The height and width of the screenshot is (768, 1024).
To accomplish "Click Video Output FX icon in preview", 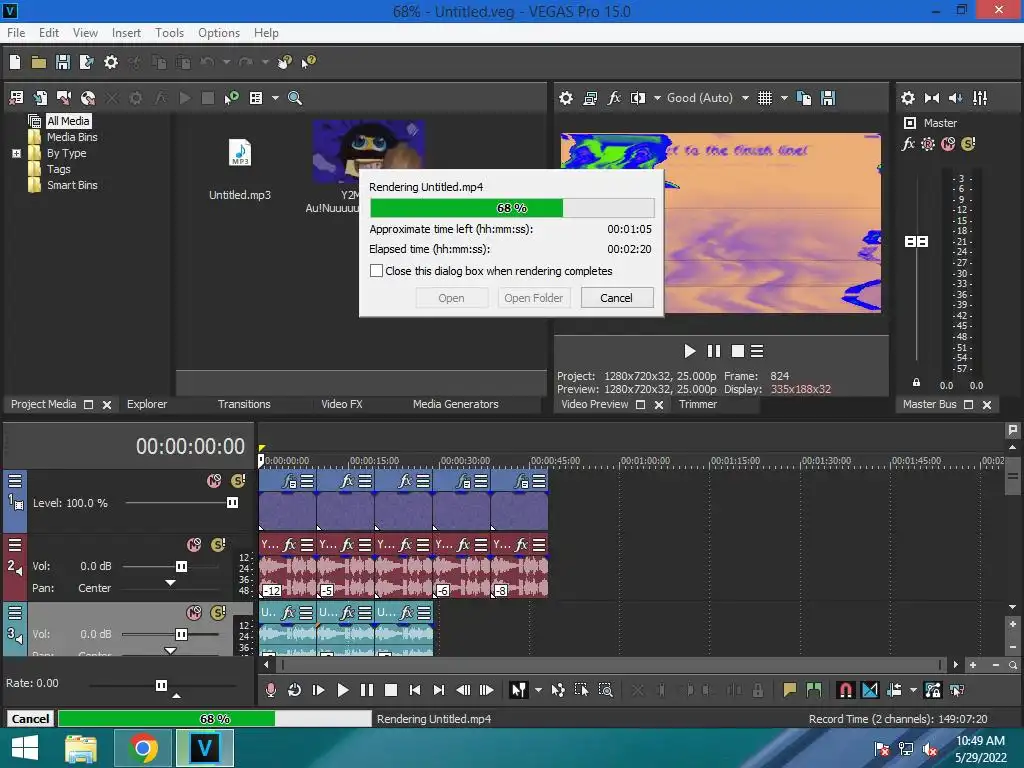I will 614,98.
